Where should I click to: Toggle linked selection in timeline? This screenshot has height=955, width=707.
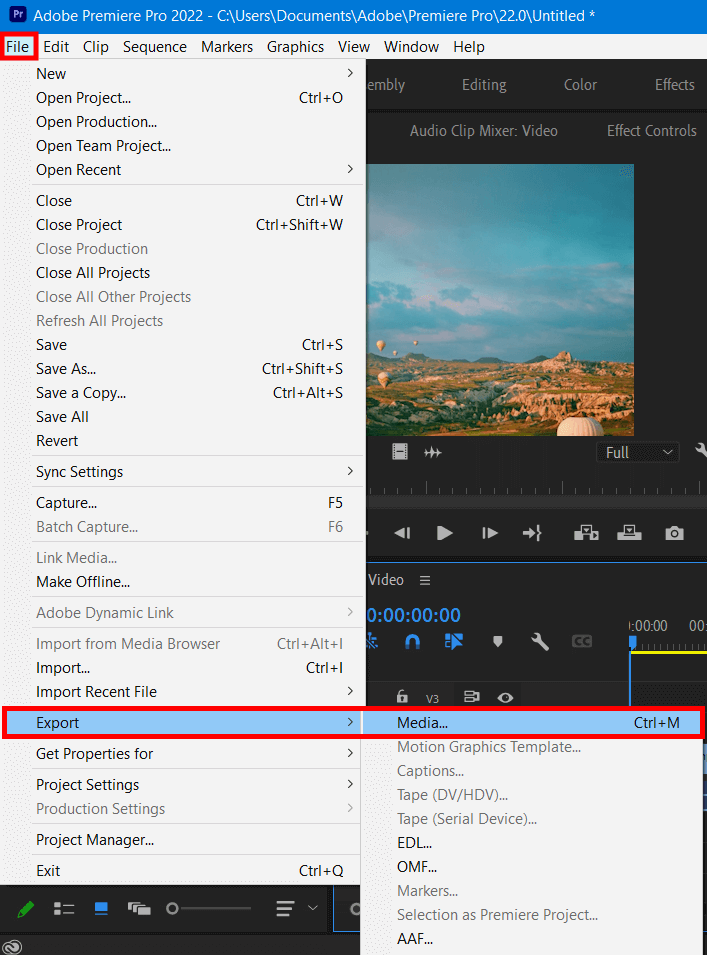(454, 641)
